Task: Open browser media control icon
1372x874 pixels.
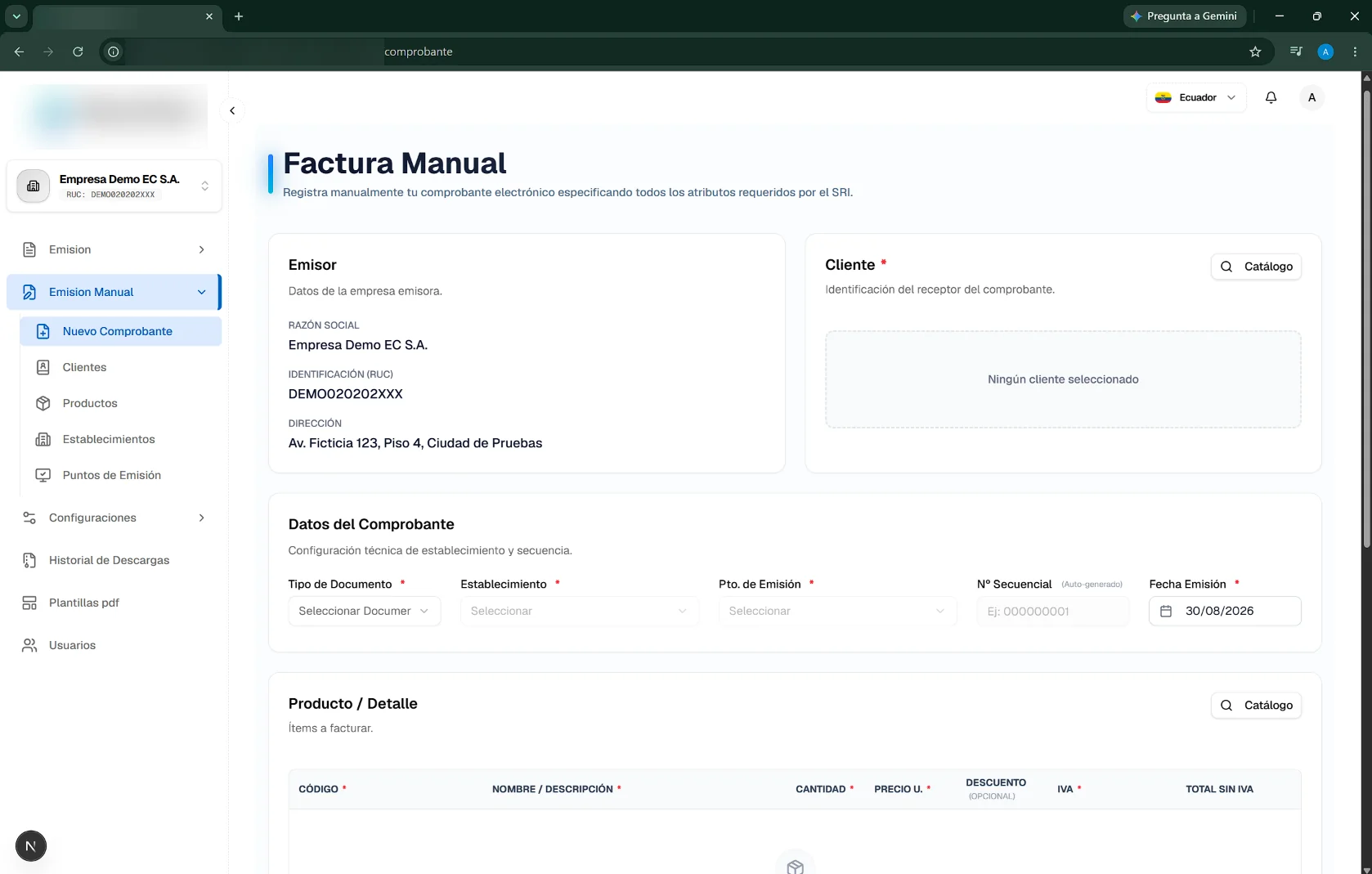Action: coord(1296,52)
